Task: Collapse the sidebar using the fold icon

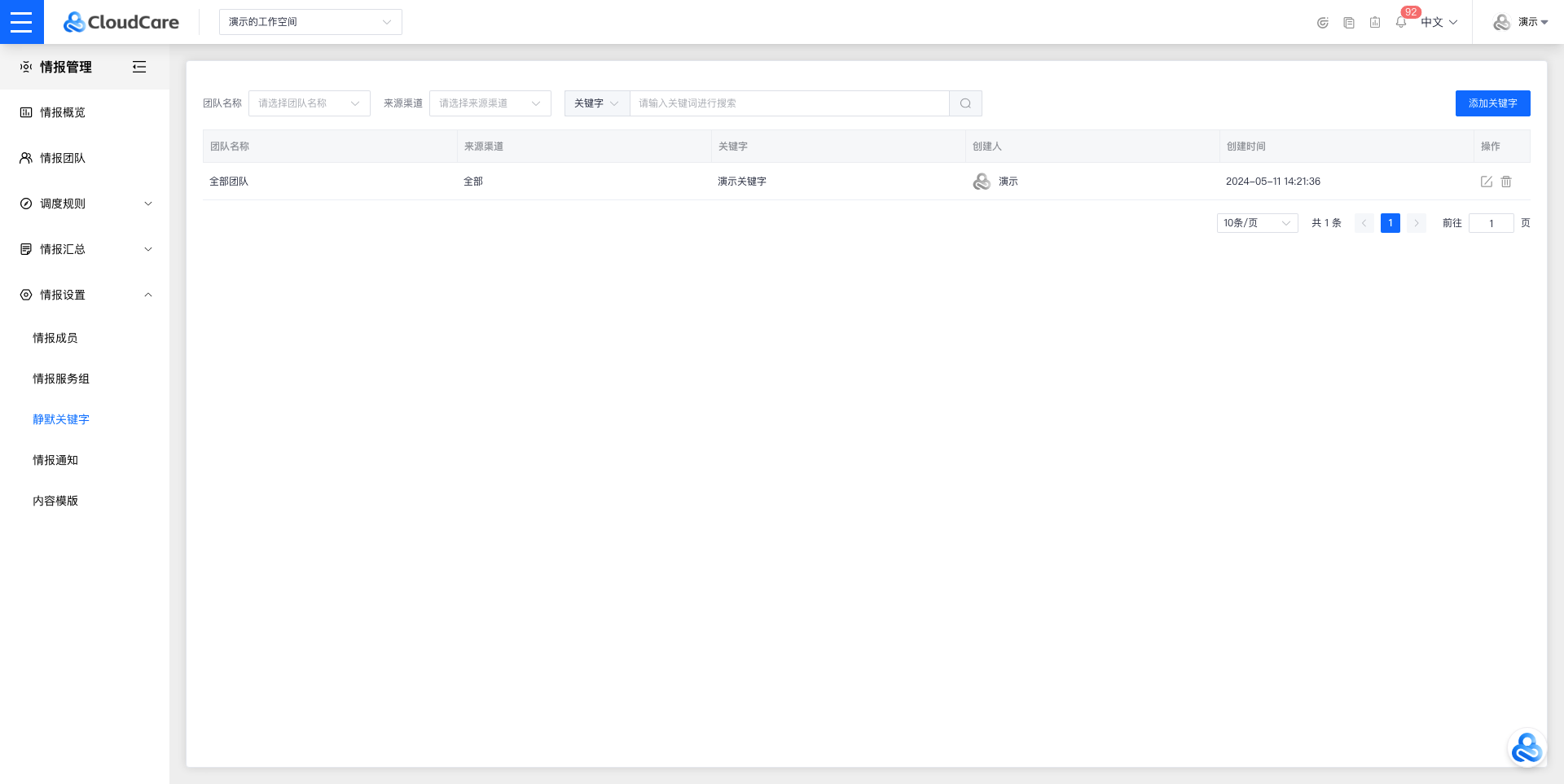Action: (139, 67)
